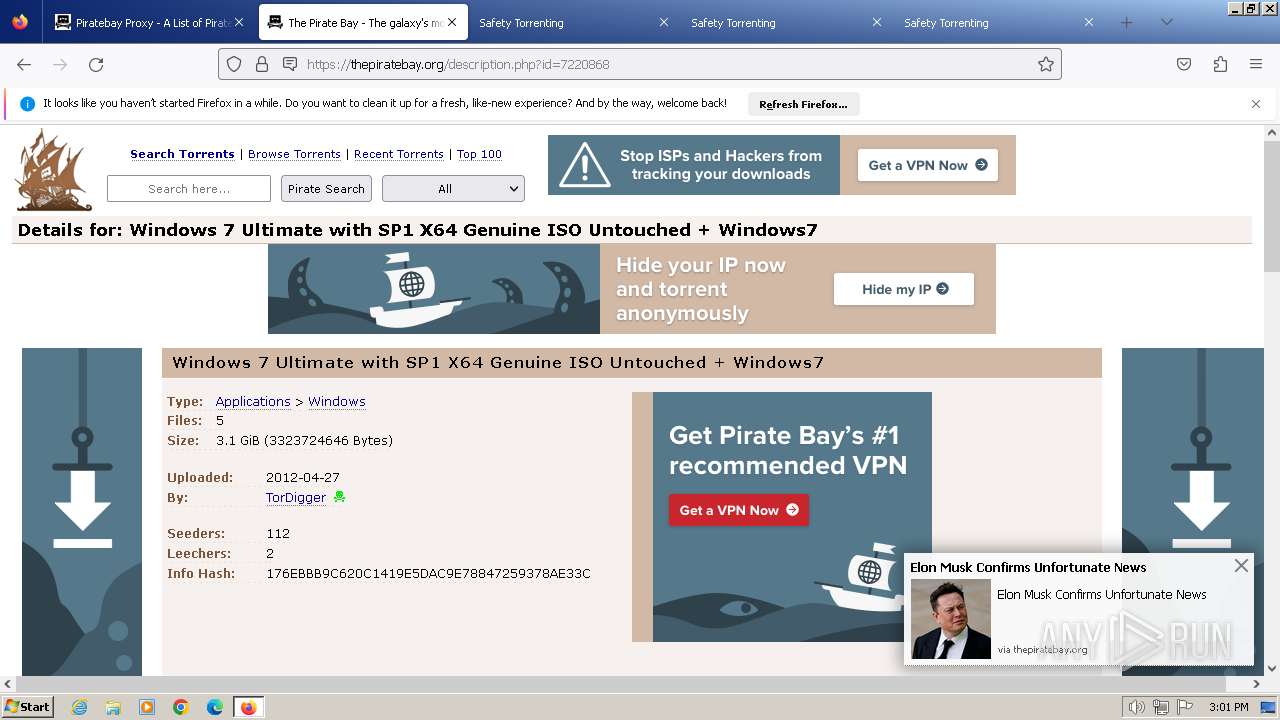1280x720 pixels.
Task: Open the Windows category link
Action: [x=337, y=401]
